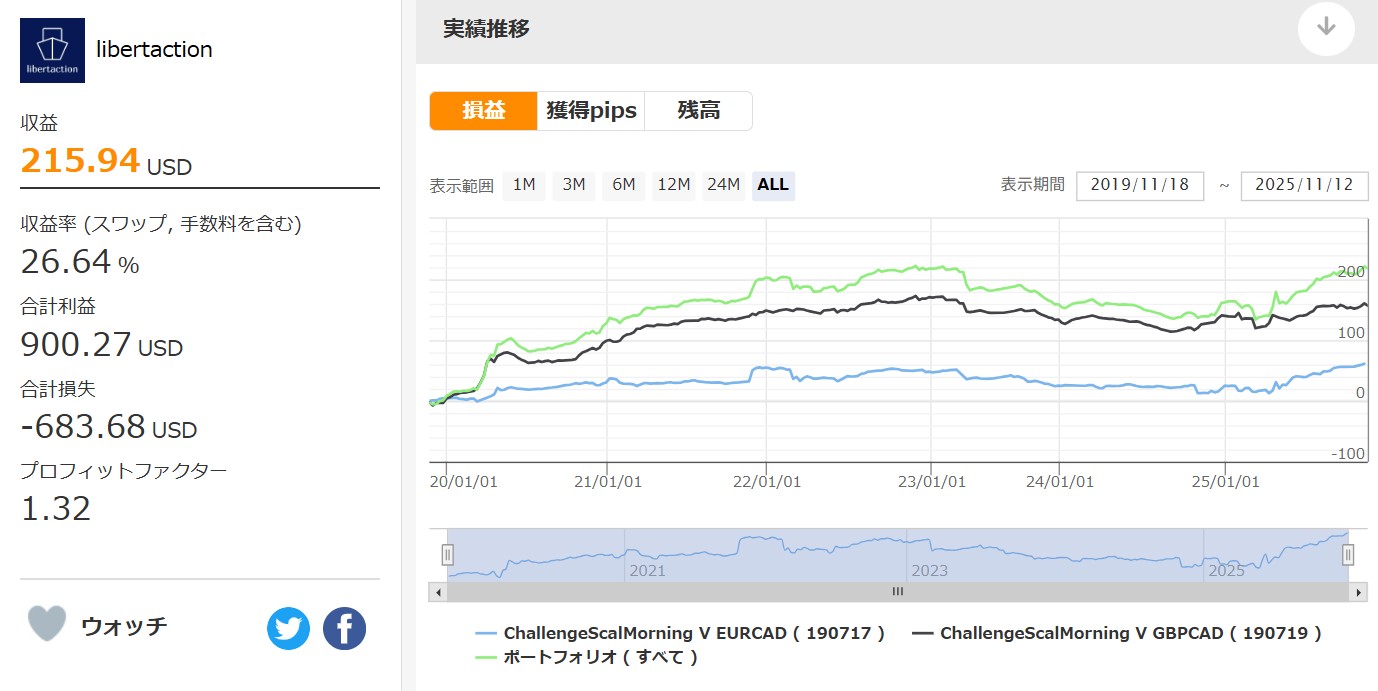Set display range to 1M

(x=524, y=185)
